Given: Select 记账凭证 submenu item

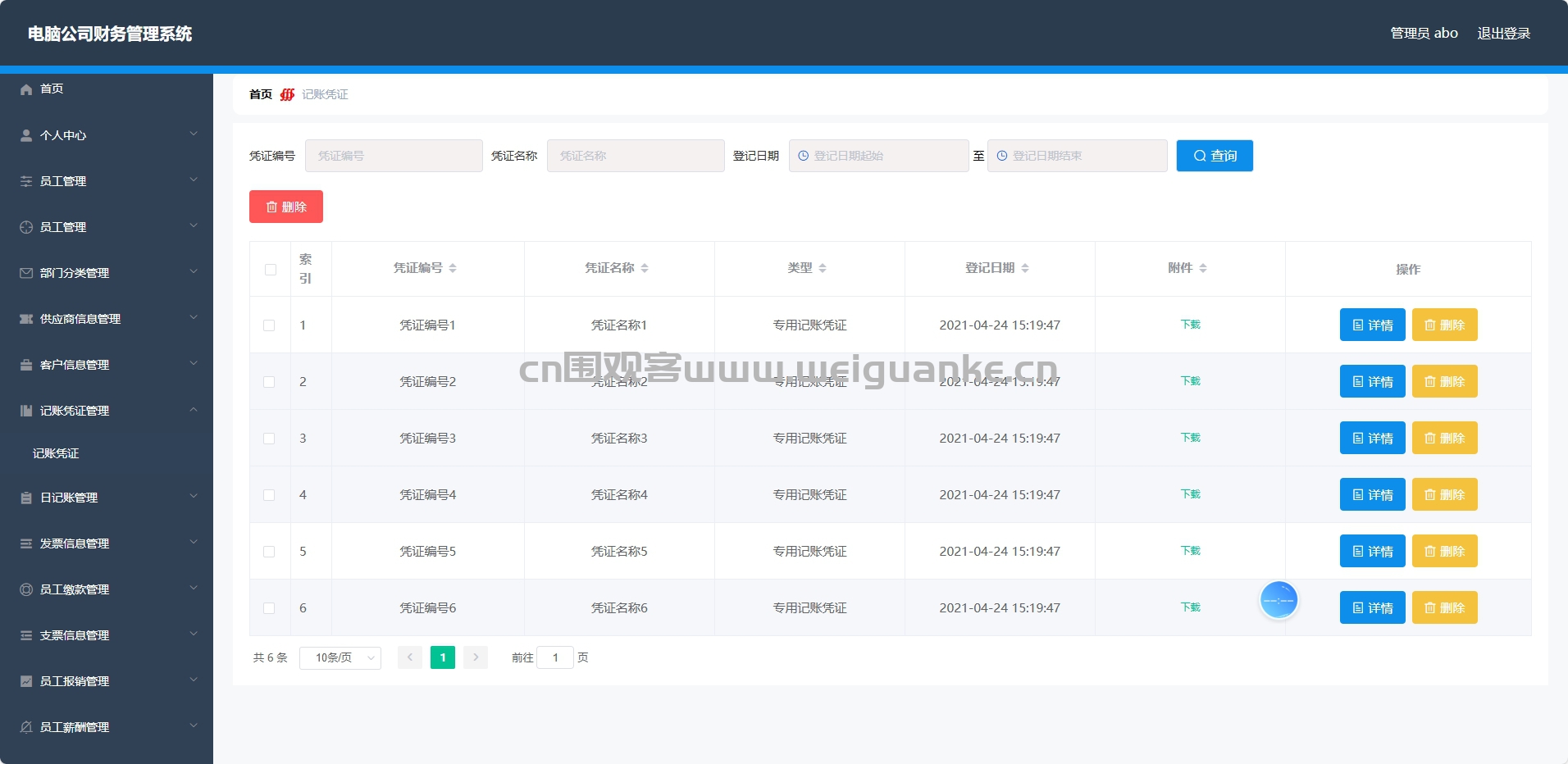Looking at the screenshot, I should 107,453.
